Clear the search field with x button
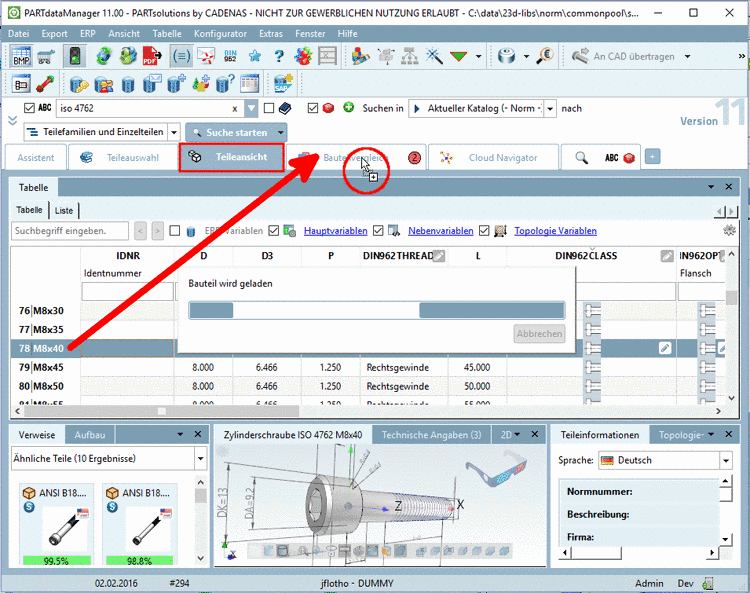Screen dimensions: 750x593 (235, 109)
